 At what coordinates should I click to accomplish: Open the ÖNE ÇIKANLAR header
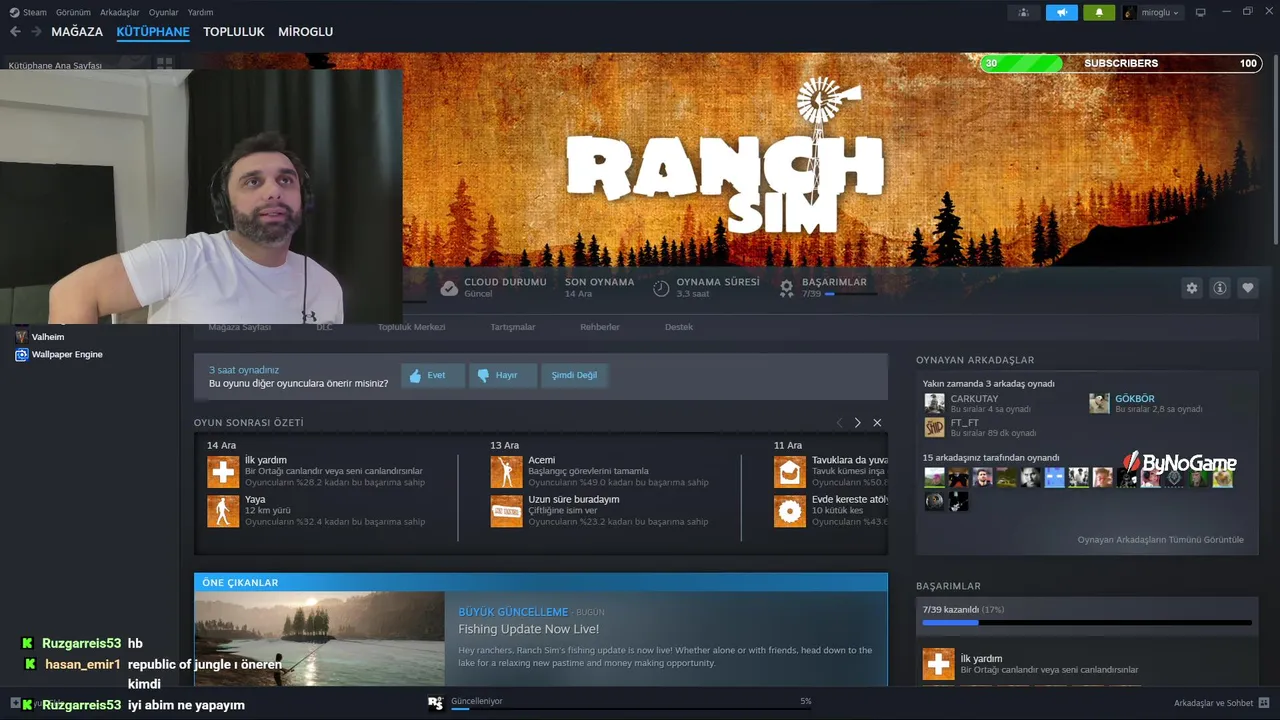541,582
